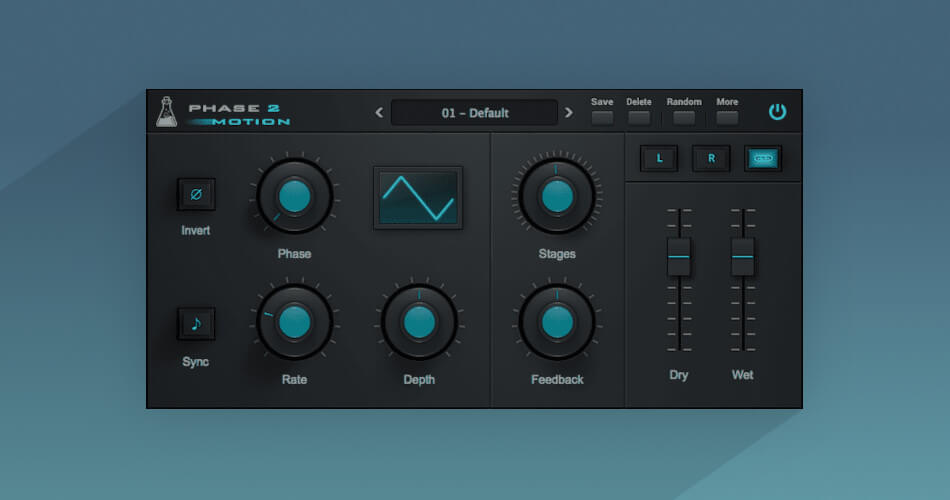Go to previous preset arrow
The image size is (950, 500).
click(379, 113)
